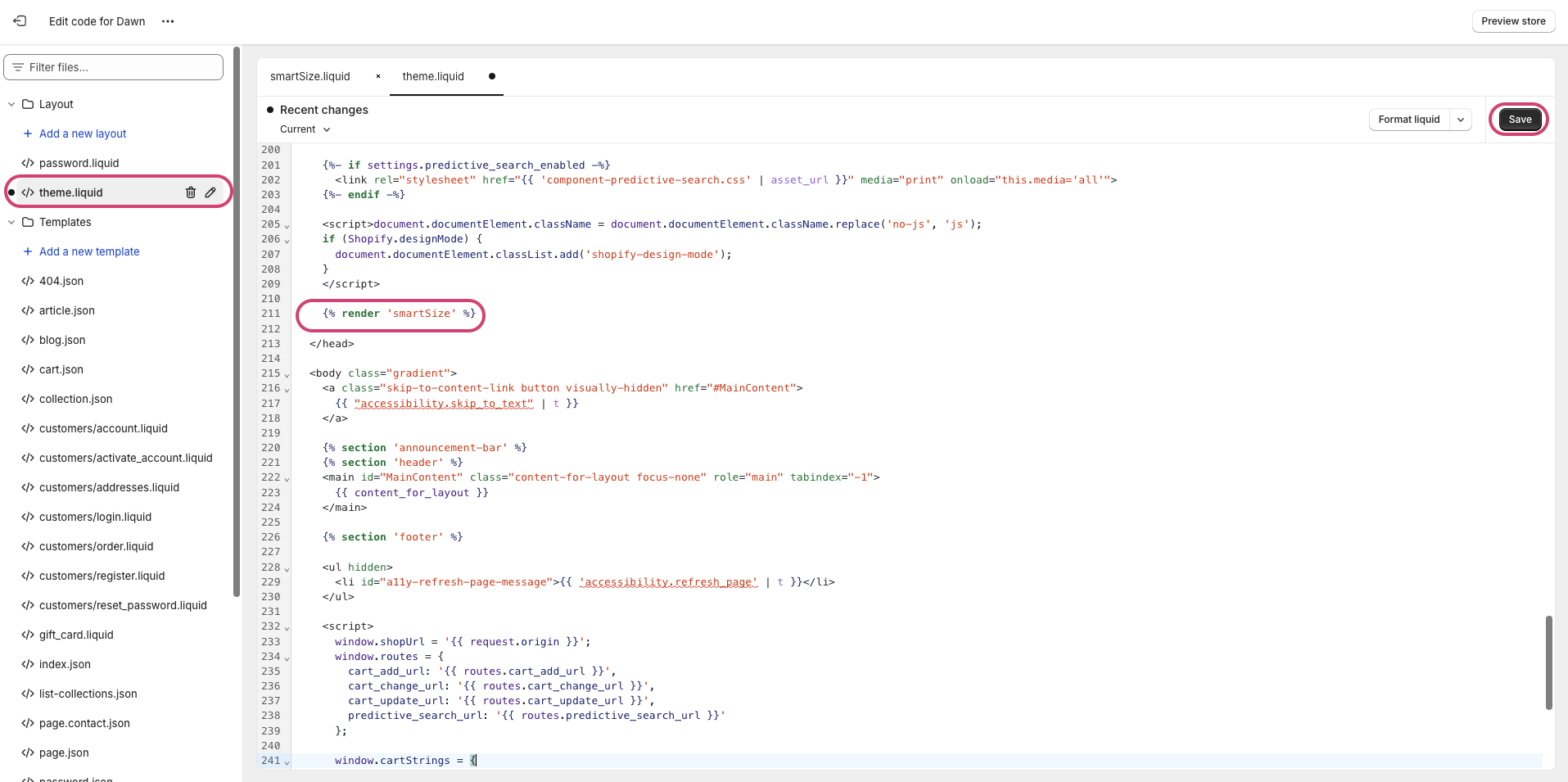Open collection.json template file
This screenshot has height=782, width=1568.
pyautogui.click(x=76, y=399)
